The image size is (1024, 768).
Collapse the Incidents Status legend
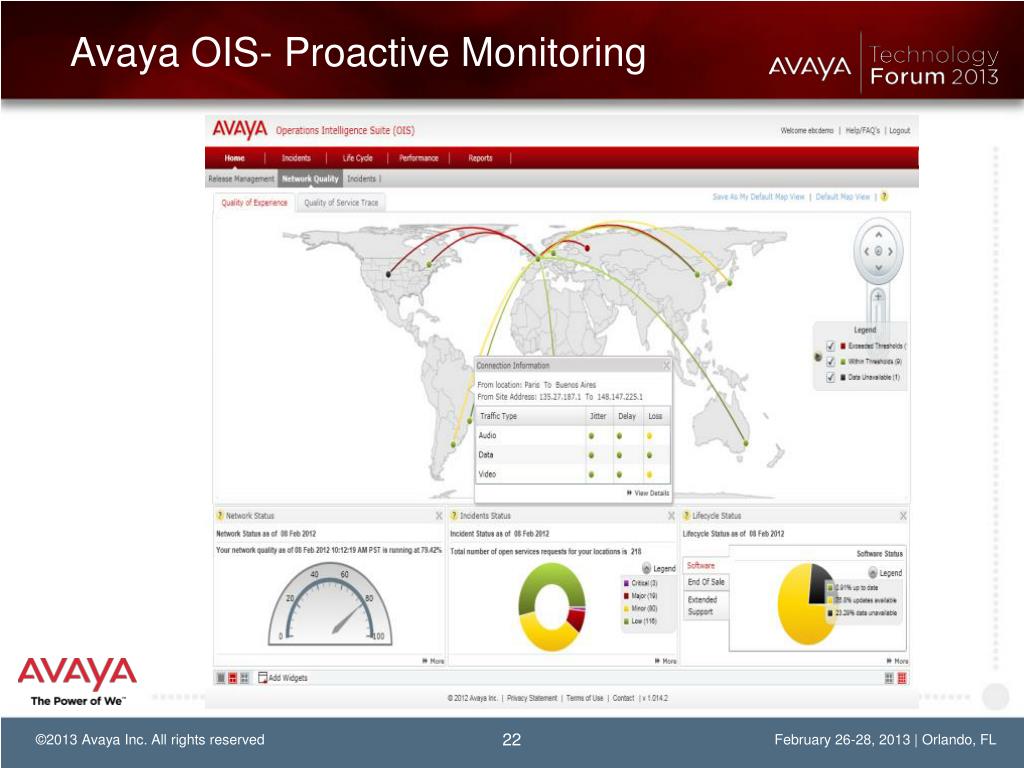tap(647, 568)
